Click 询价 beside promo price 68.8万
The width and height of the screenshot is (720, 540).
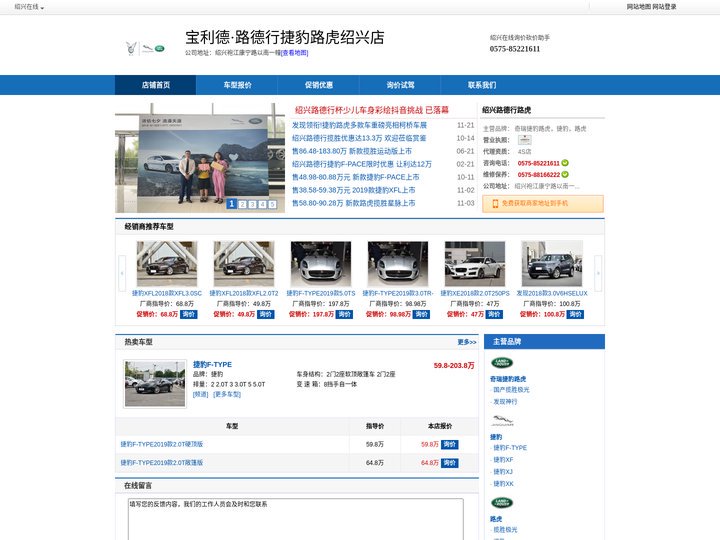pyautogui.click(x=189, y=315)
